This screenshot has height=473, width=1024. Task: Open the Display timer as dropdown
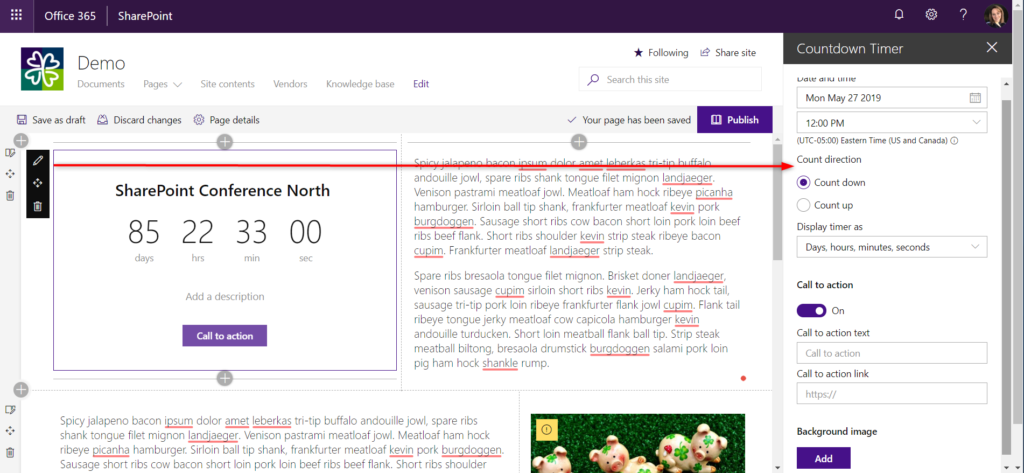pos(891,247)
